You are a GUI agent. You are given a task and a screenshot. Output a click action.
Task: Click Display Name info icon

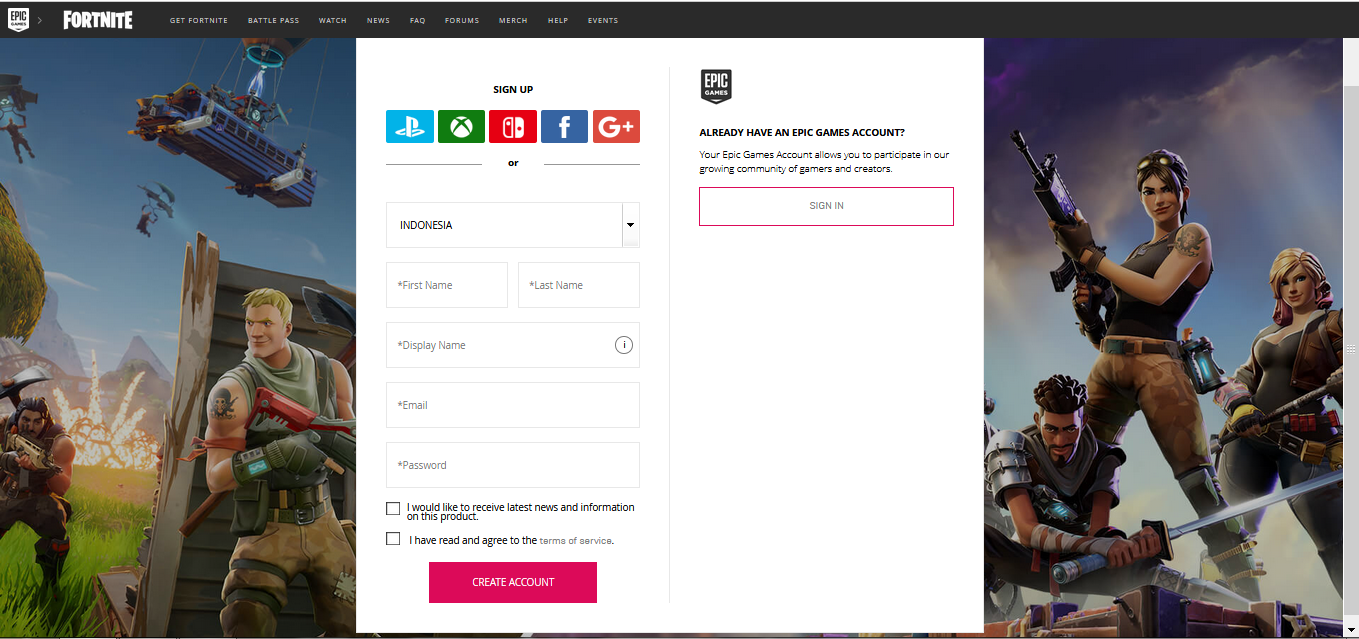[623, 345]
